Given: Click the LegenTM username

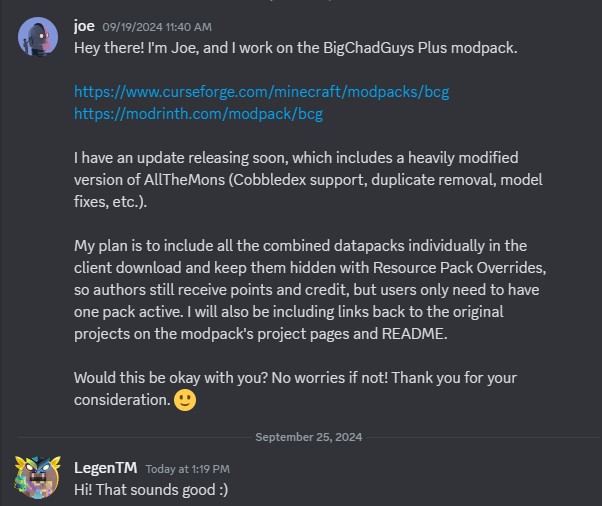Looking at the screenshot, I should coord(103,467).
